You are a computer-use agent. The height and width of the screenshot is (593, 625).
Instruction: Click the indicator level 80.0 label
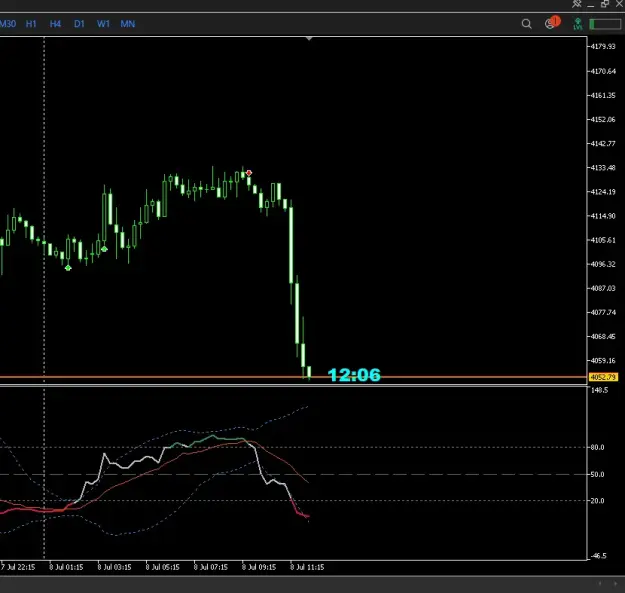(x=597, y=448)
